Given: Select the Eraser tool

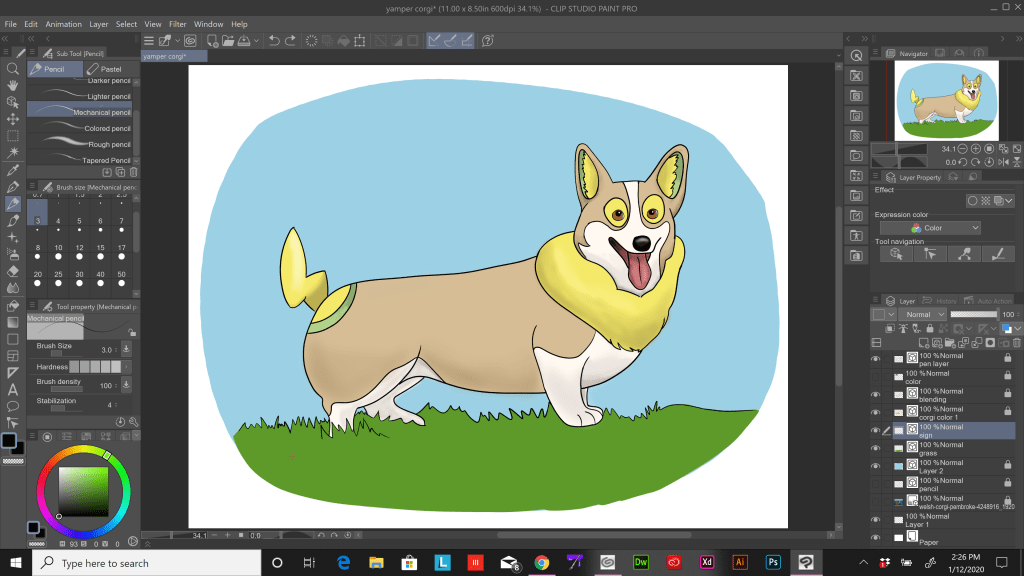Looking at the screenshot, I should coord(12,271).
